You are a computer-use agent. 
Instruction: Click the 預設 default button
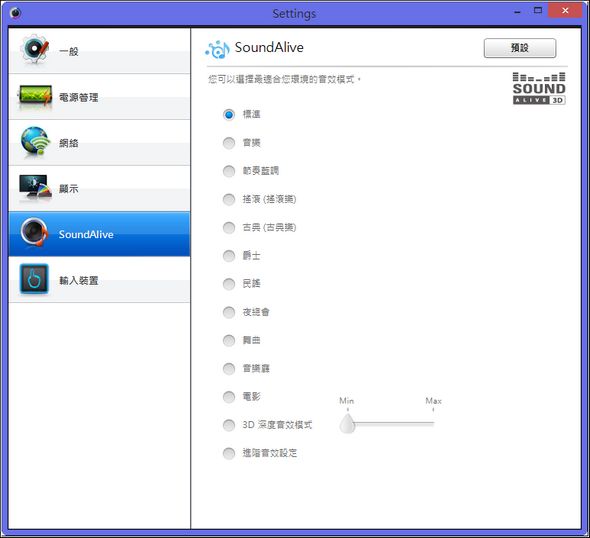point(520,48)
